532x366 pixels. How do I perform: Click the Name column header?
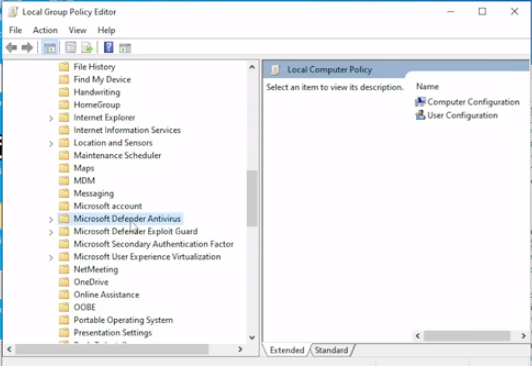(428, 86)
